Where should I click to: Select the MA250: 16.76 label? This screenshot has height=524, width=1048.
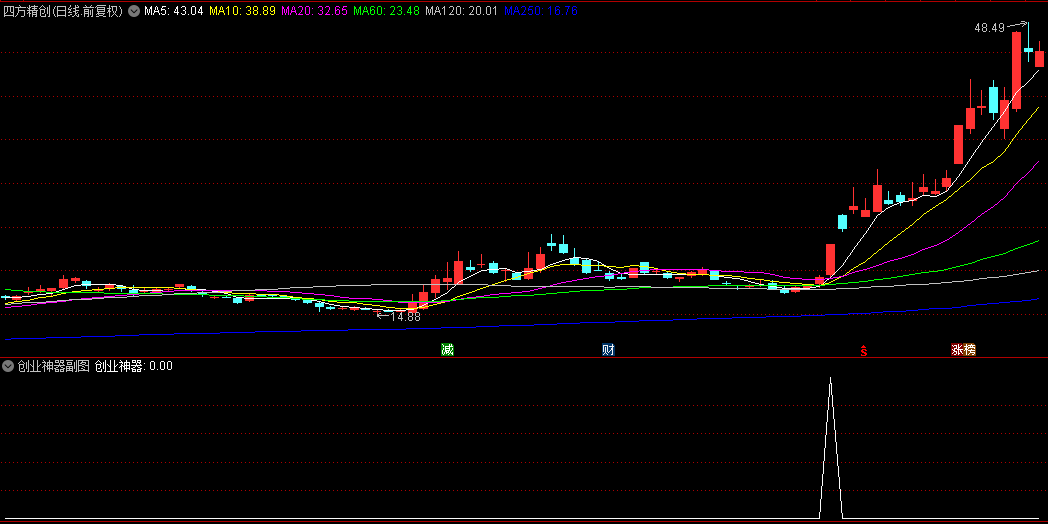(x=541, y=11)
